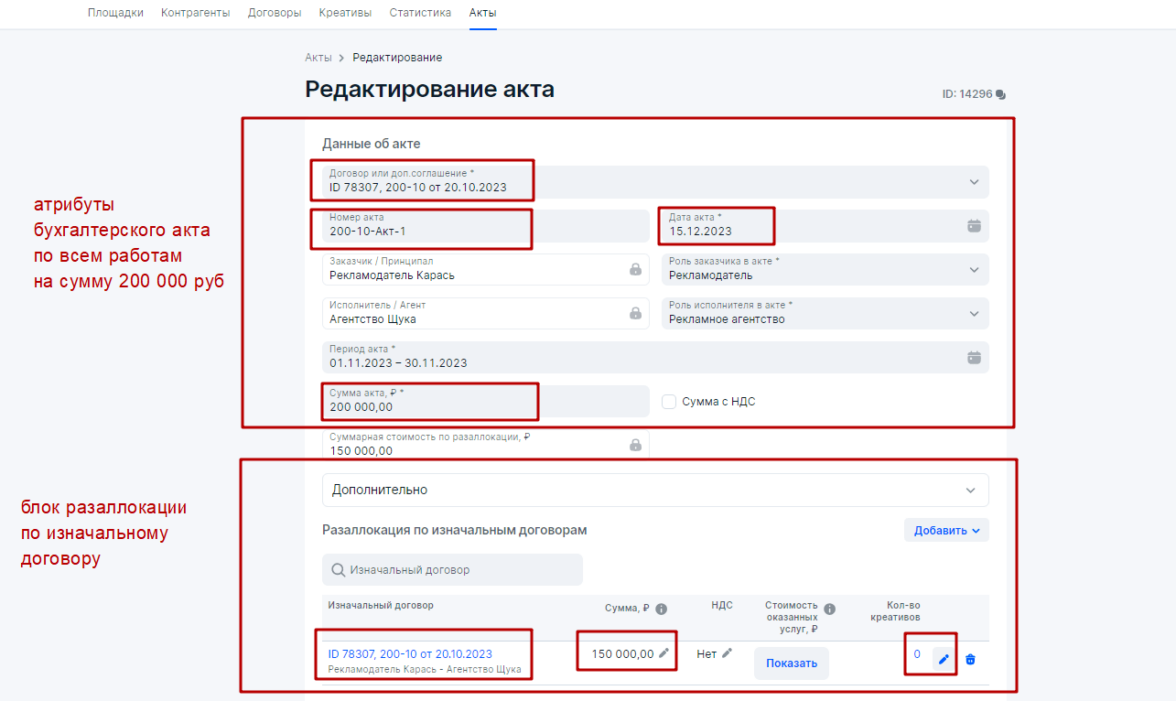Click the Сумма акта, ₽ input field
The image size is (1176, 701).
[486, 401]
